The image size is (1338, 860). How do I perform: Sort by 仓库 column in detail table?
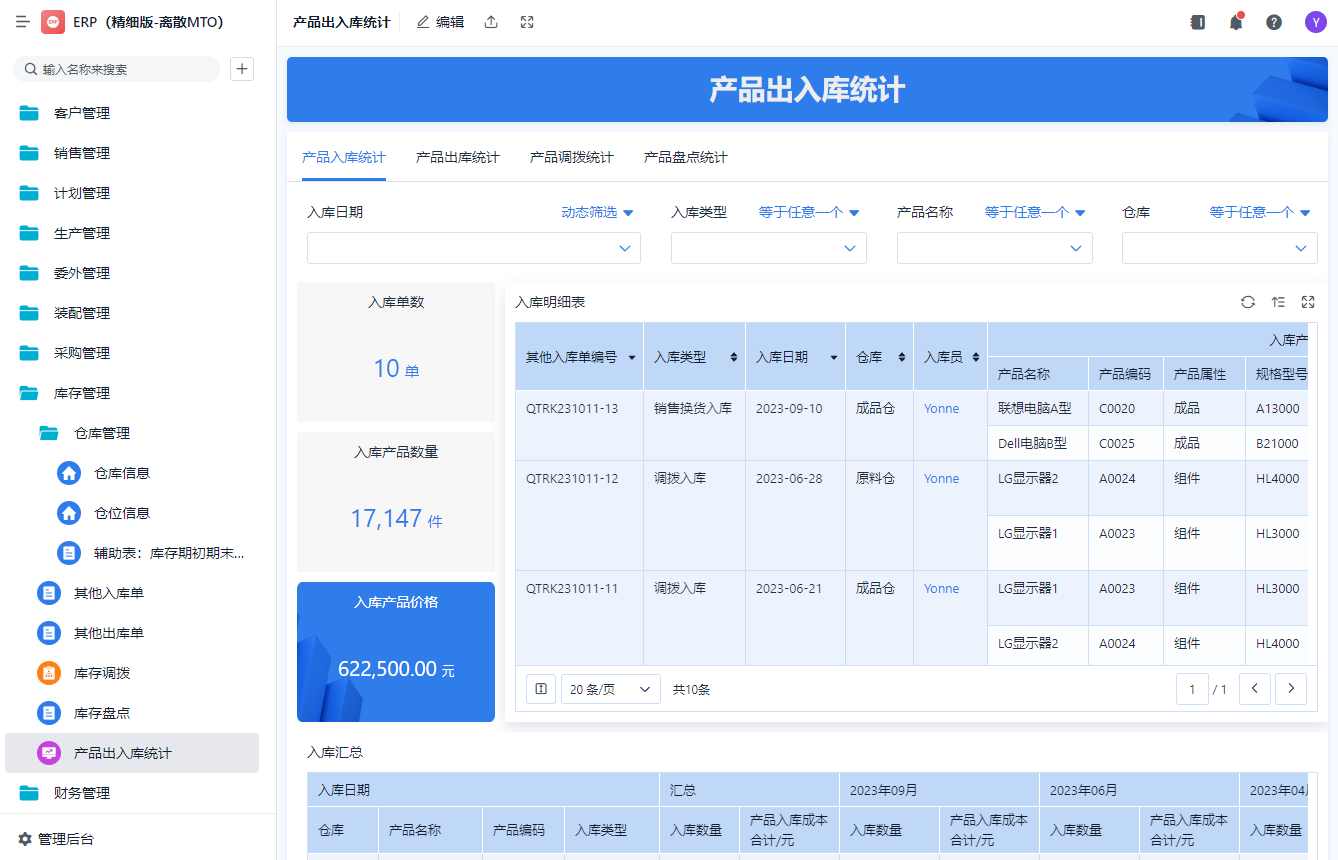[x=880, y=356]
